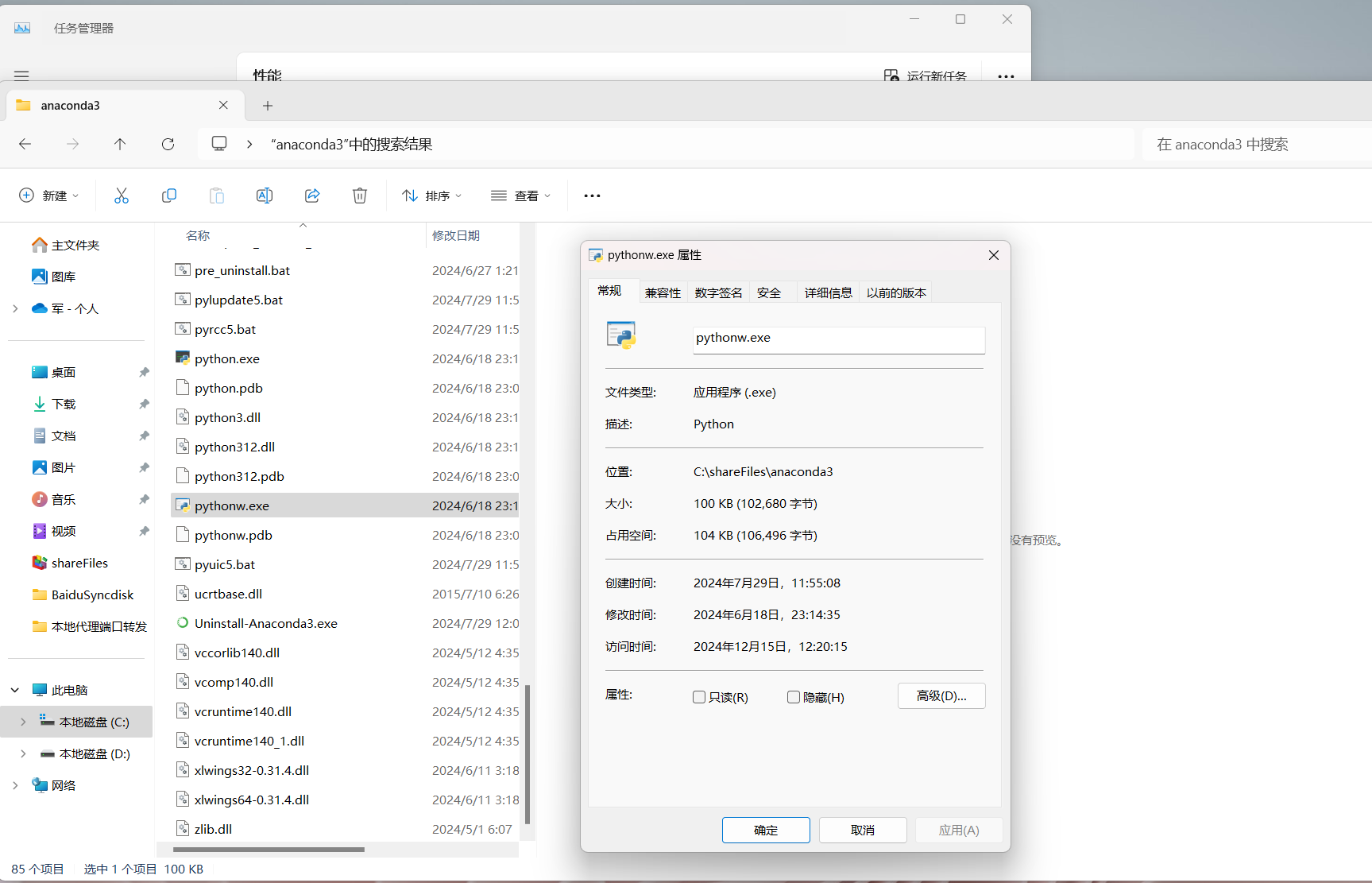Image resolution: width=1372 pixels, height=883 pixels.
Task: Refresh the search results
Action: [168, 144]
